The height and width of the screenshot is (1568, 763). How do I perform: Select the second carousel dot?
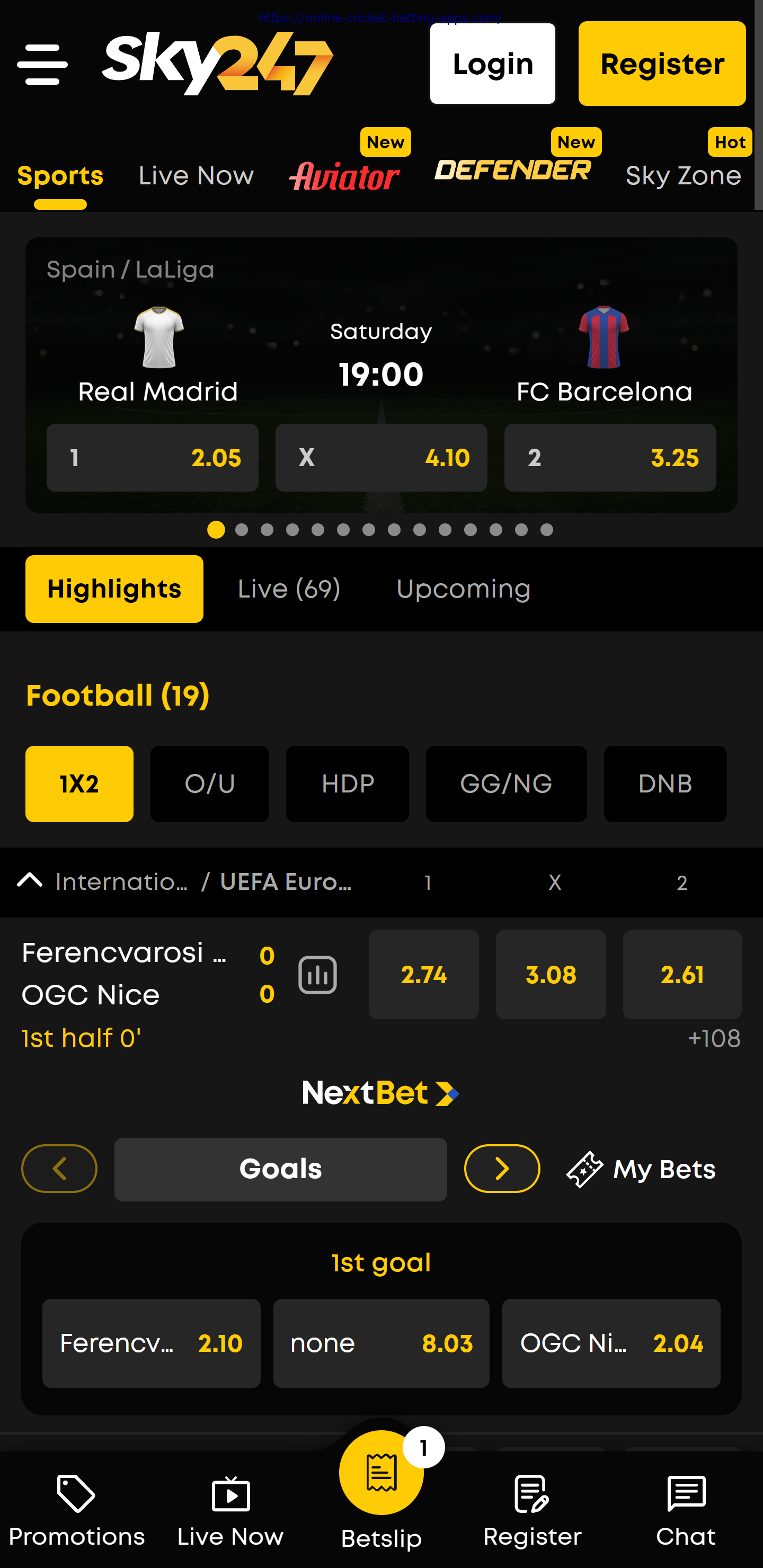point(242,530)
